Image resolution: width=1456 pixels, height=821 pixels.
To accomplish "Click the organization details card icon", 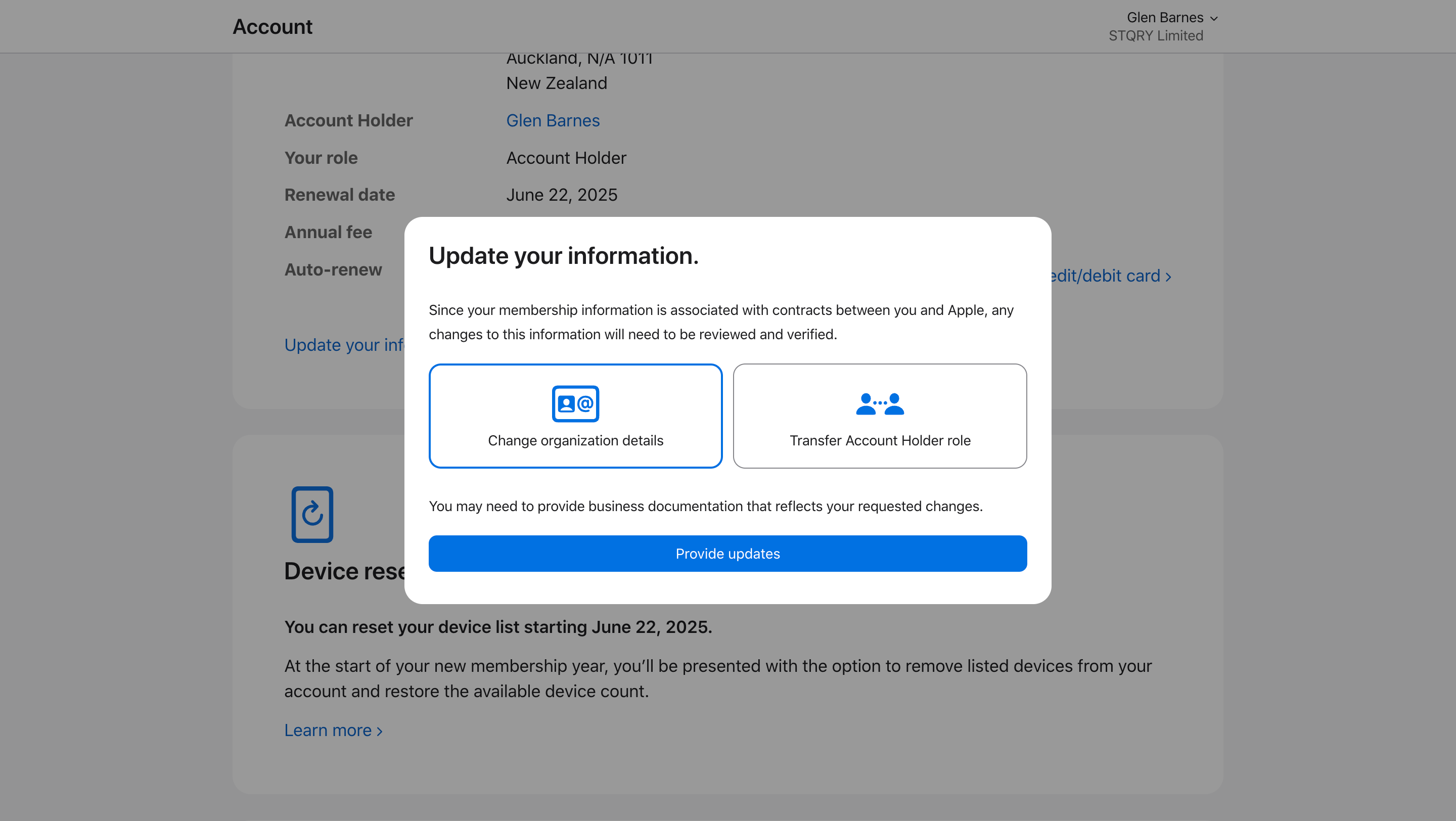I will [x=575, y=403].
